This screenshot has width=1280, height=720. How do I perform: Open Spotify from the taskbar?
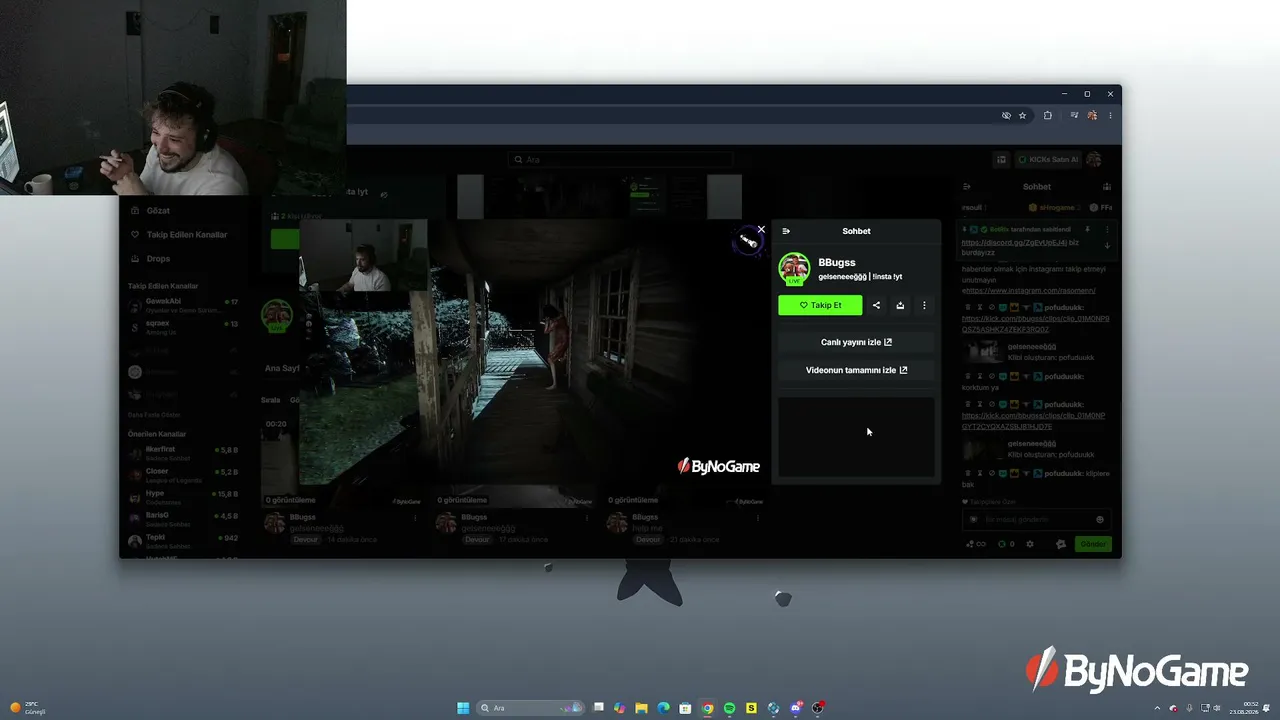pos(729,708)
